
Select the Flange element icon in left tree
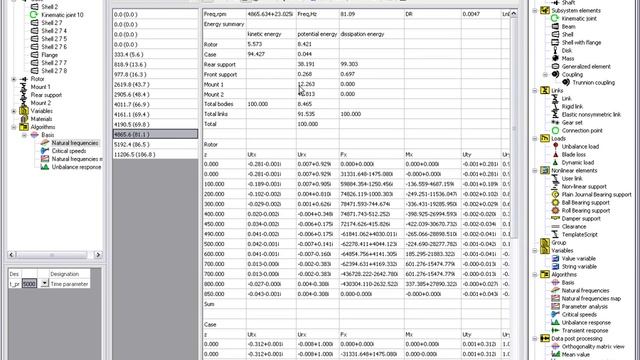[x=34, y=55]
